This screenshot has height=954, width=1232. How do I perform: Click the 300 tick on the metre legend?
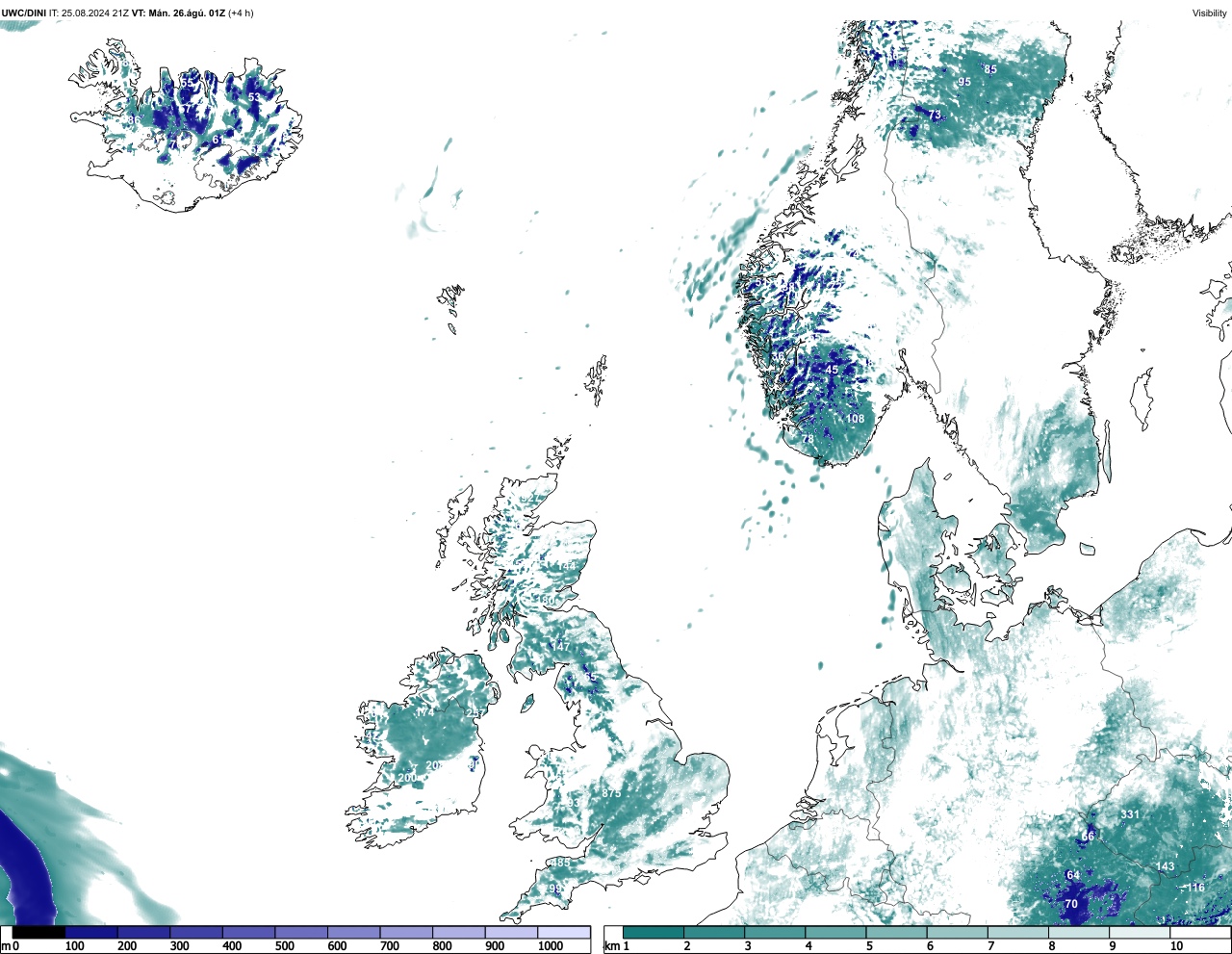[179, 946]
